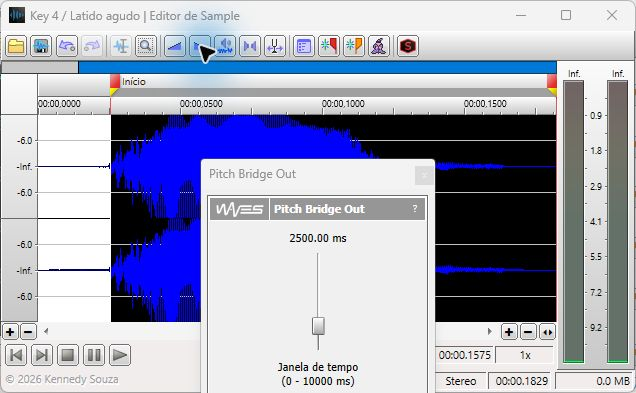Activate the trim selection tool icon

pyautogui.click(x=121, y=46)
